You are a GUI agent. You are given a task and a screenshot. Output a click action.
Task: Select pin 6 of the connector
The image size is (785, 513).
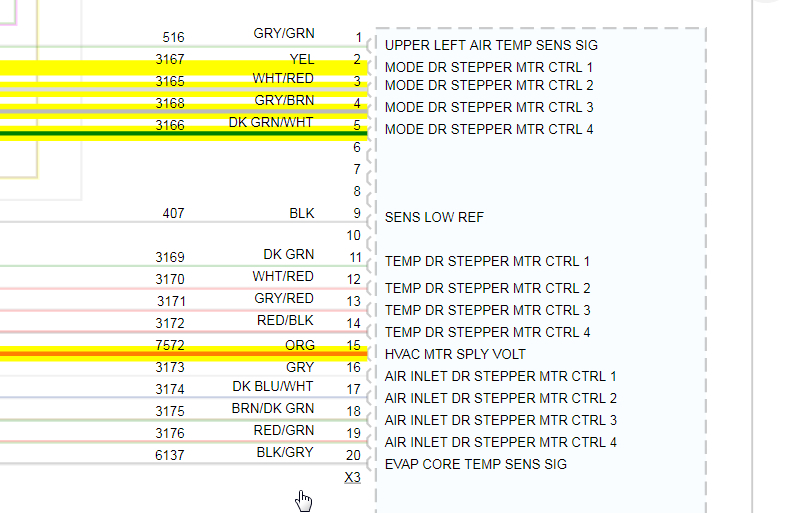click(x=356, y=148)
